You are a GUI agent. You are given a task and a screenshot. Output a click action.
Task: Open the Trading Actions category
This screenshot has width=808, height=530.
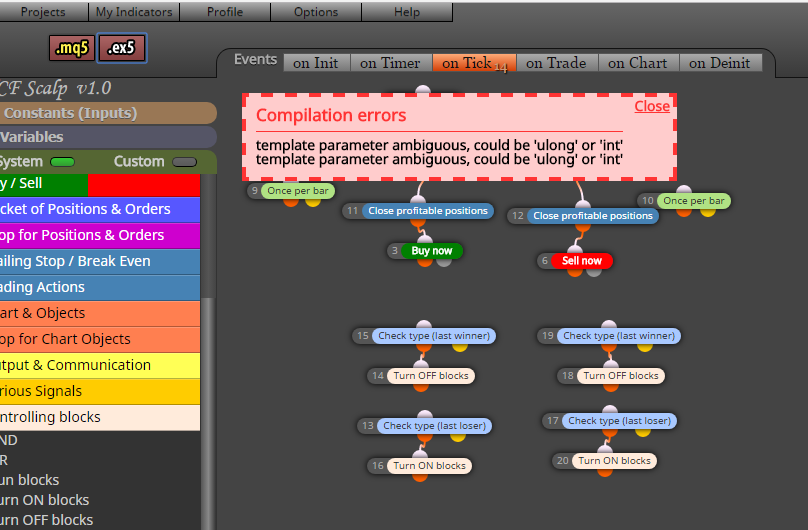(99, 287)
